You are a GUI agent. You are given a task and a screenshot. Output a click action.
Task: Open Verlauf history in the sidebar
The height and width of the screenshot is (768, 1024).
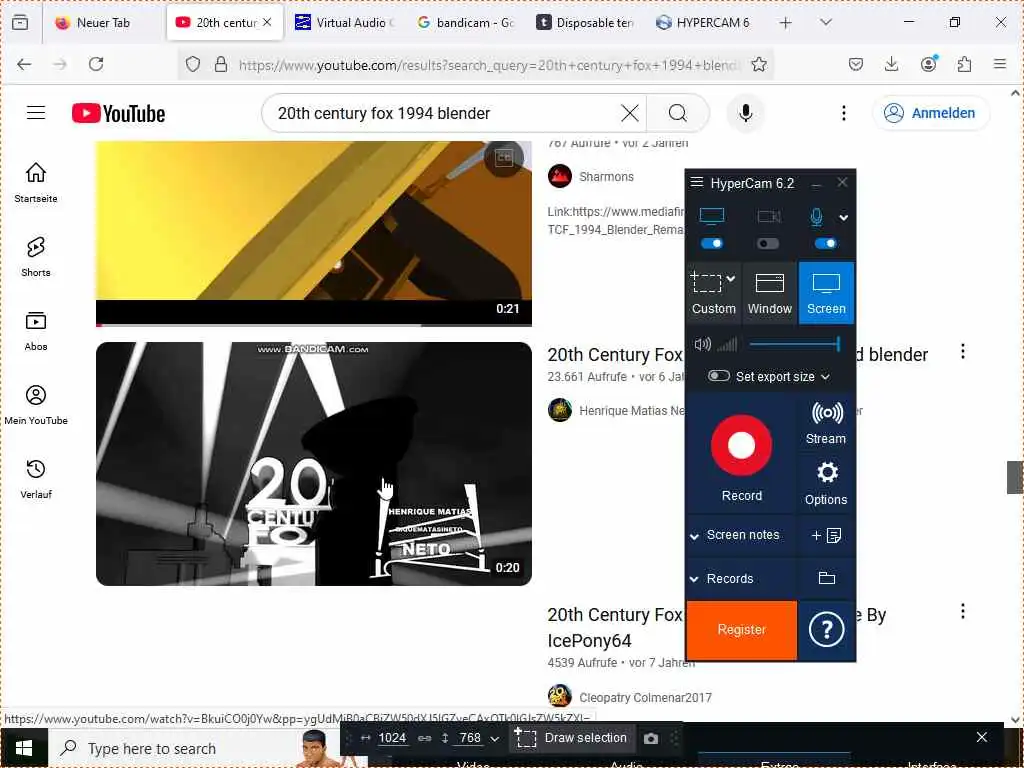36,479
